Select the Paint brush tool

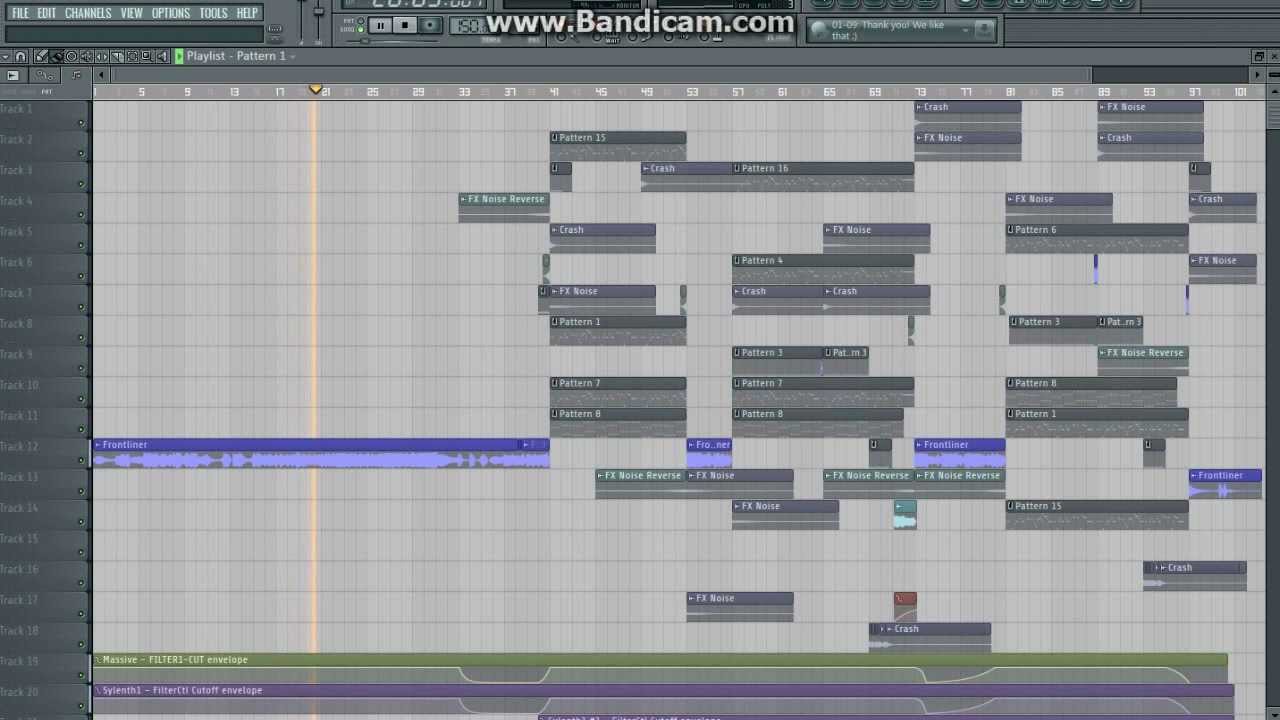[x=56, y=56]
